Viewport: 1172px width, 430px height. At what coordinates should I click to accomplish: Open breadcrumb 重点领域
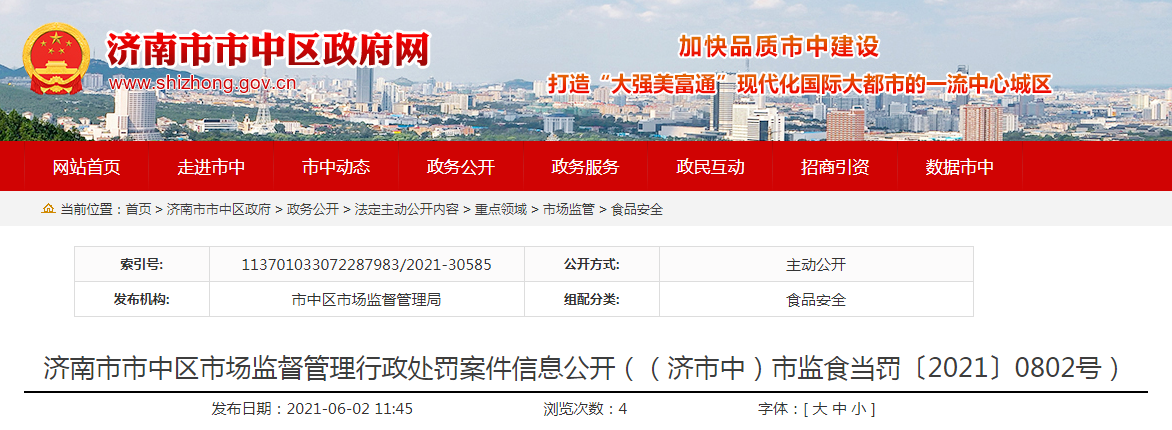[x=501, y=210]
